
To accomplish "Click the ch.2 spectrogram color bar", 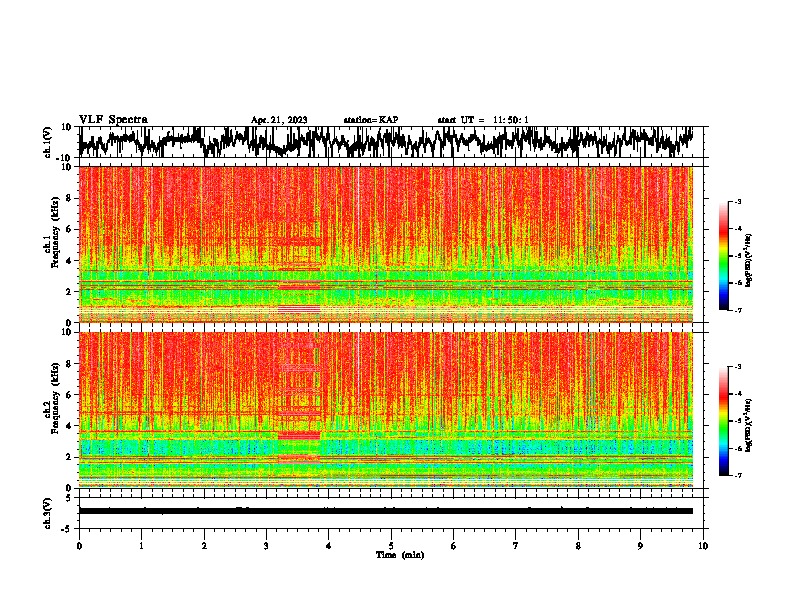I will pos(723,421).
